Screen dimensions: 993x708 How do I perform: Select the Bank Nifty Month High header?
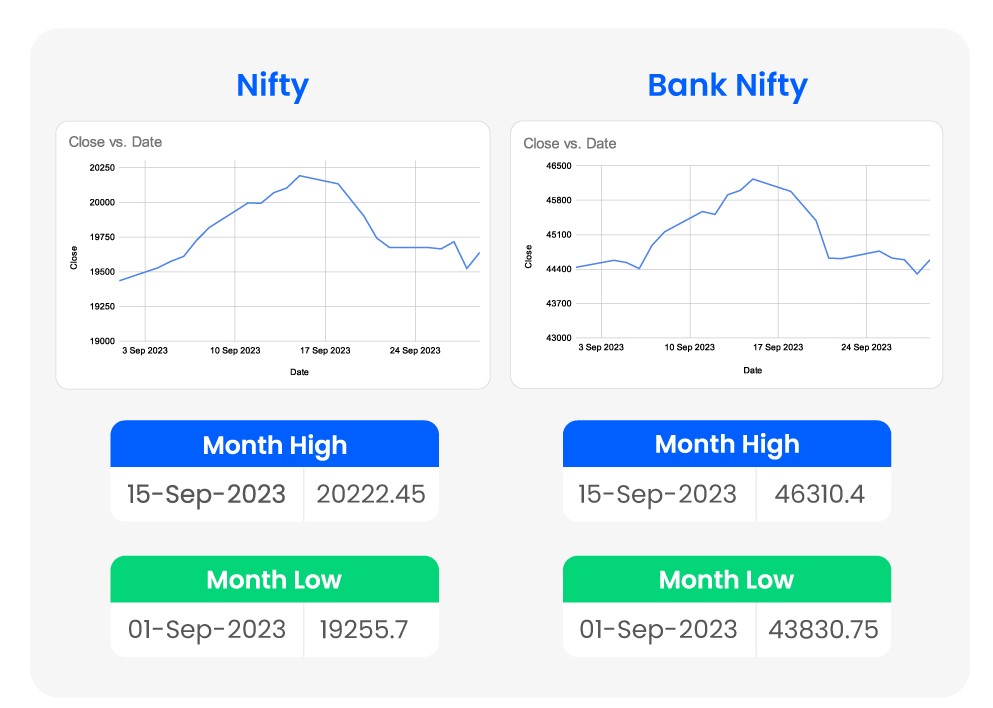point(727,445)
